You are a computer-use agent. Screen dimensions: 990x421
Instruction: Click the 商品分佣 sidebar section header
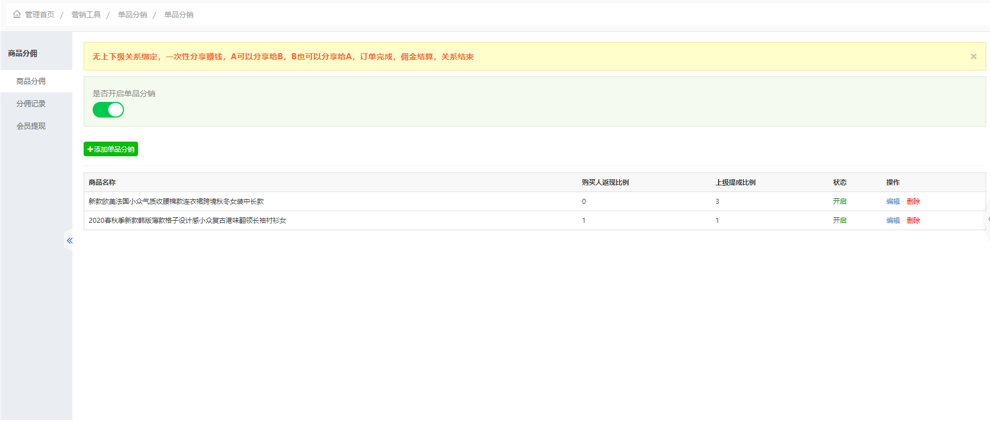point(23,53)
